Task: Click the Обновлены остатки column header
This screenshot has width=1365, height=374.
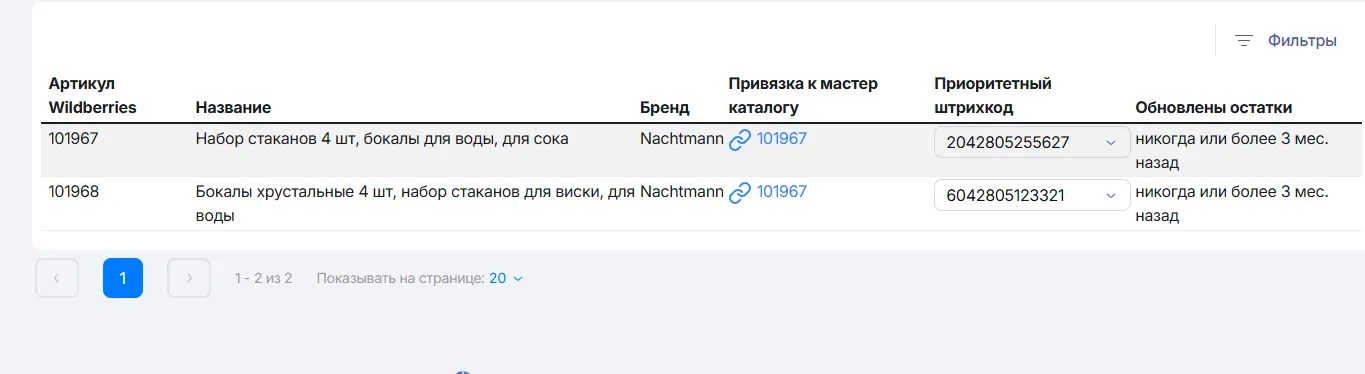Action: [1214, 107]
